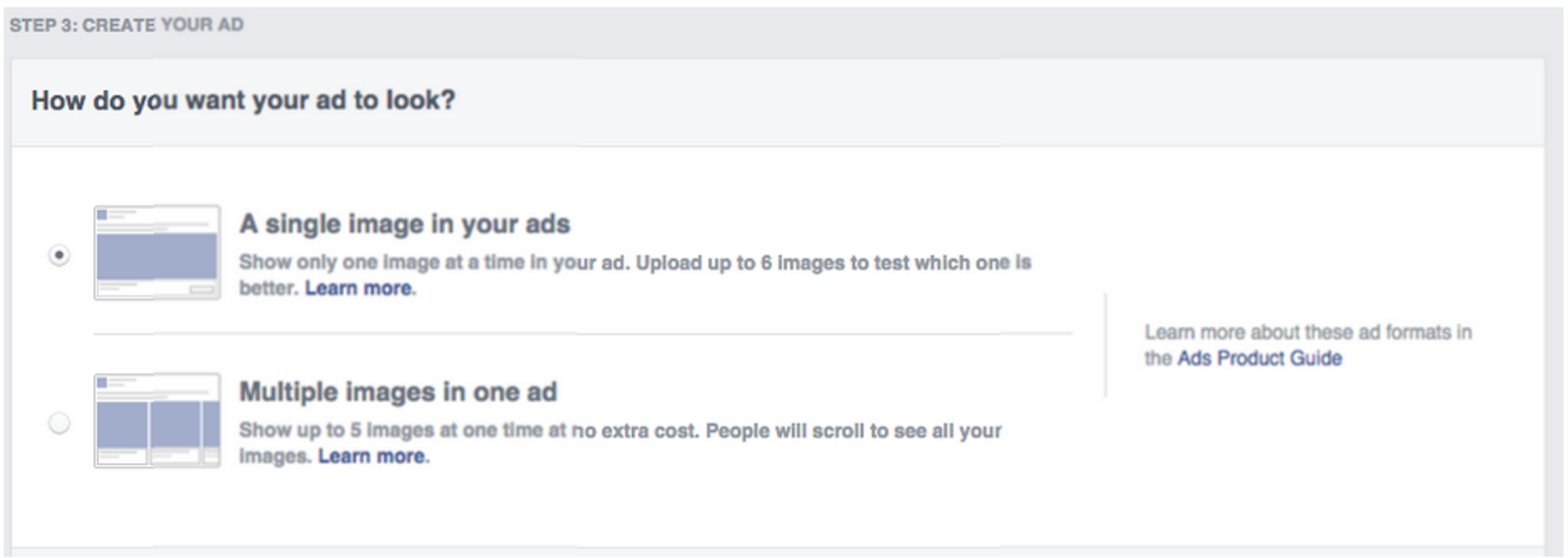Click the single image ad layout icon

157,252
